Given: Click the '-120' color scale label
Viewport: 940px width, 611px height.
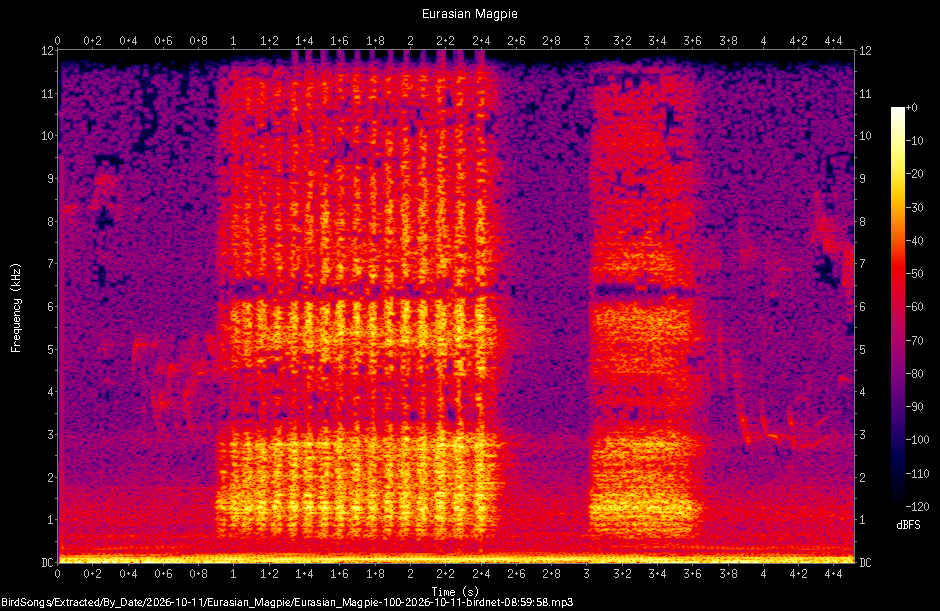Looking at the screenshot, I should [917, 507].
